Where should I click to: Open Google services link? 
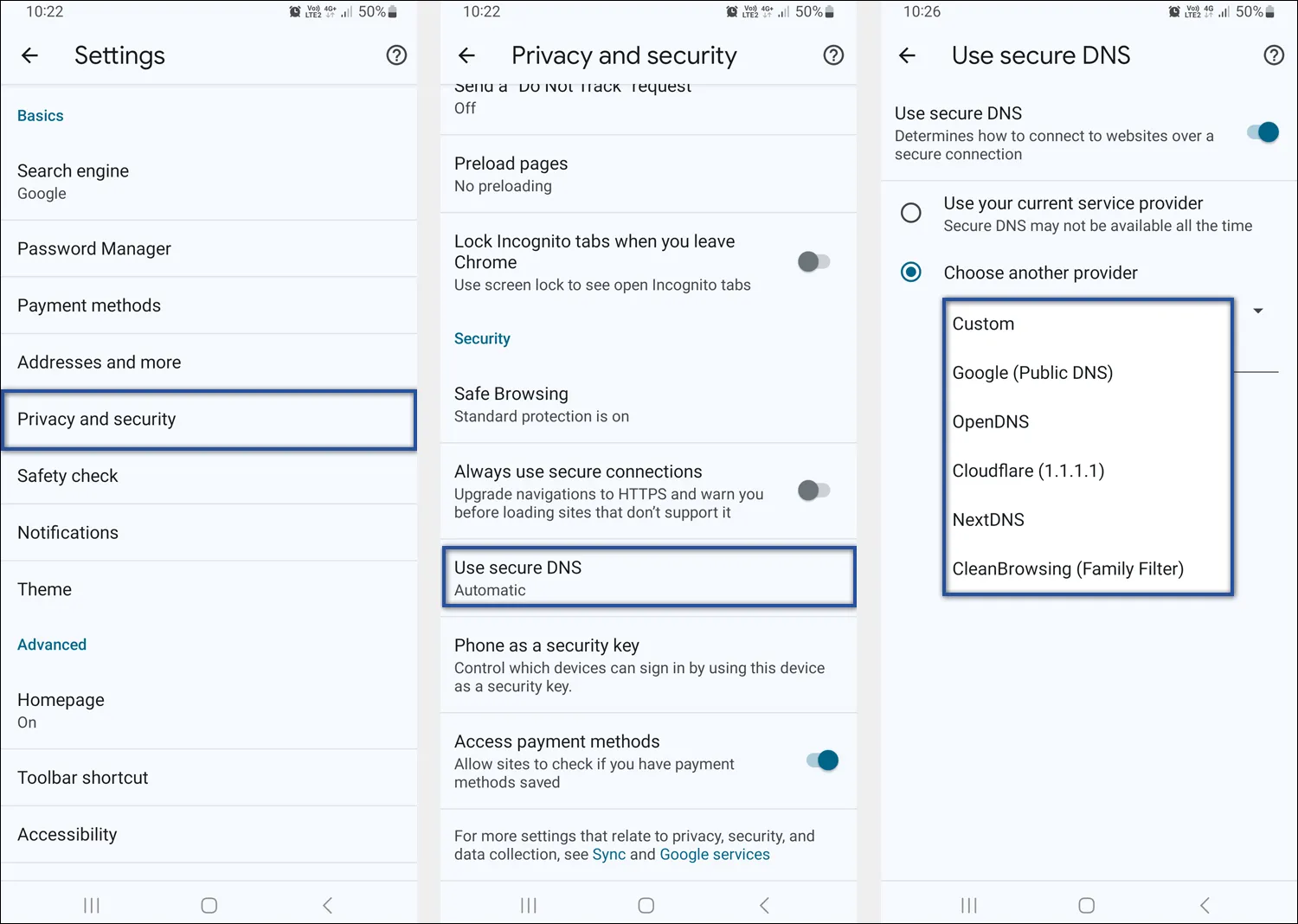point(714,854)
